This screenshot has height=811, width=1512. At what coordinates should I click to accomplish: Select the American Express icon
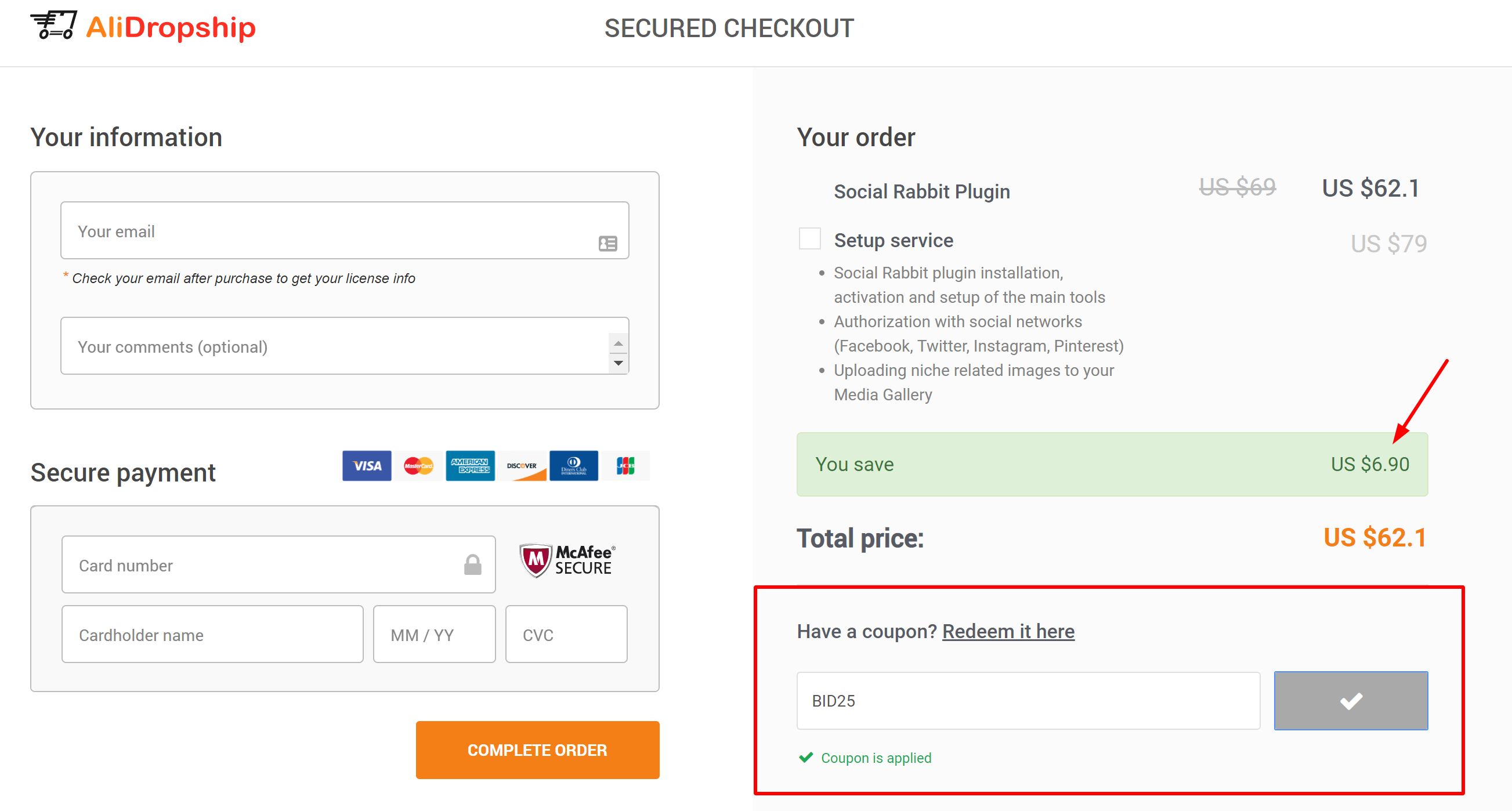(469, 465)
